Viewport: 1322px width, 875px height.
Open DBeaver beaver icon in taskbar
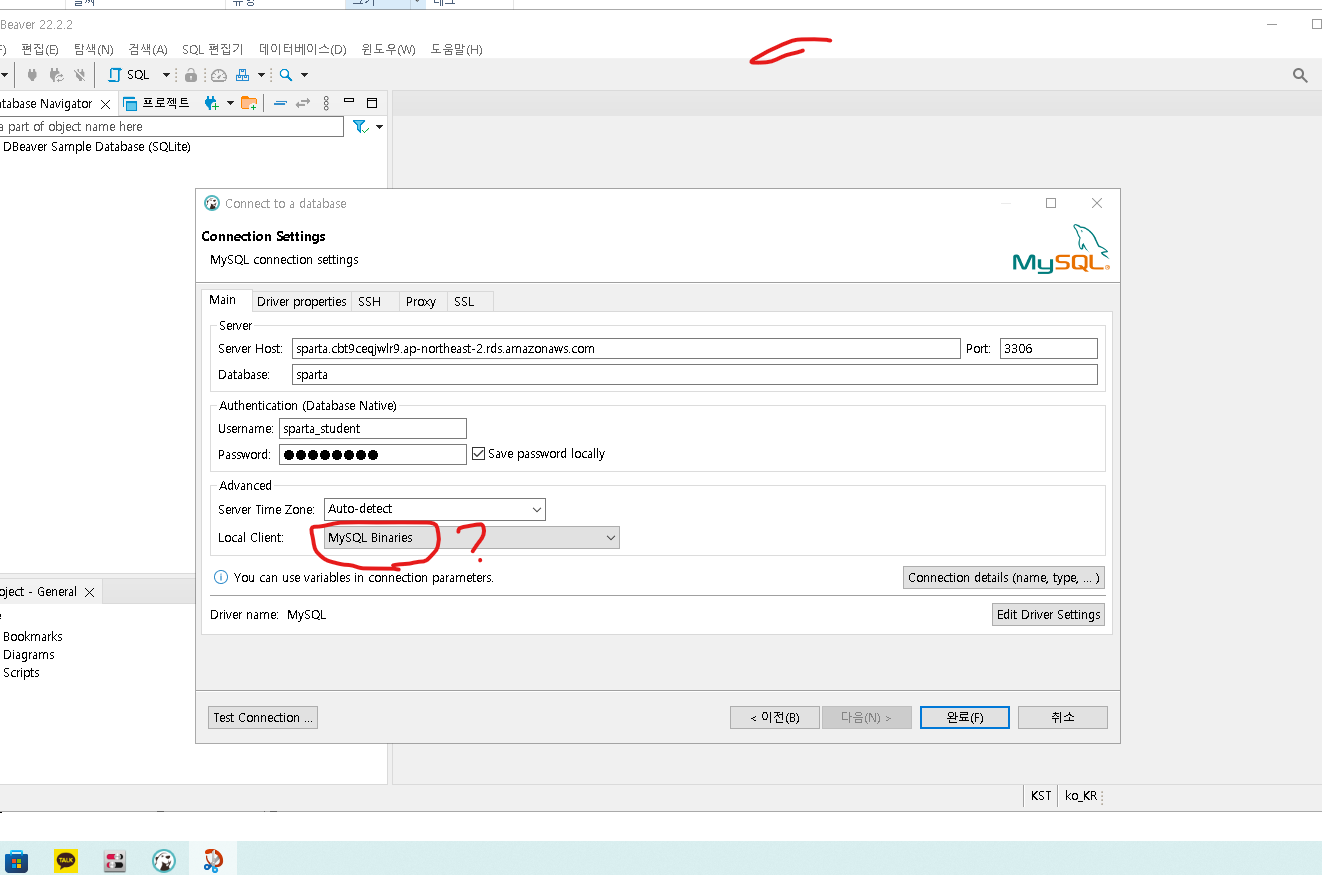click(164, 860)
